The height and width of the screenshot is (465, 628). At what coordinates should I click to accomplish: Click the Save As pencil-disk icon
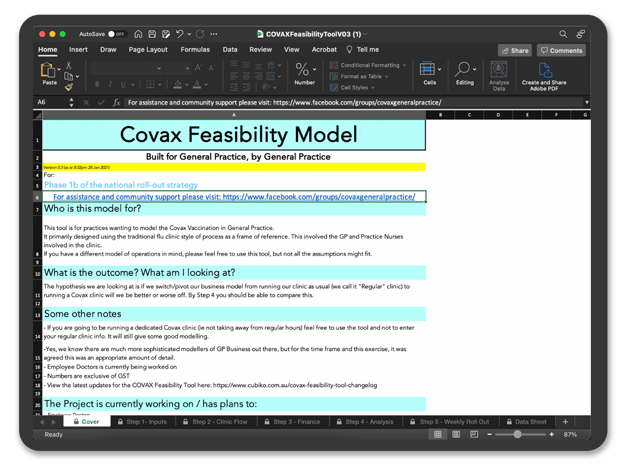[x=166, y=34]
